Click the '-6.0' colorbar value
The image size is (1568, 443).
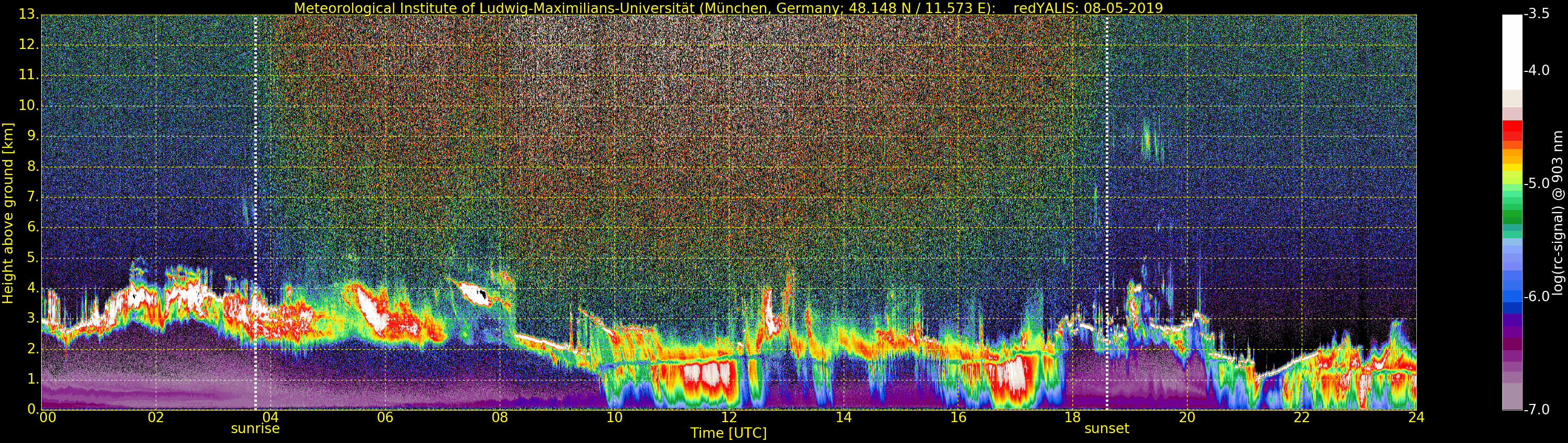pyautogui.click(x=1537, y=297)
